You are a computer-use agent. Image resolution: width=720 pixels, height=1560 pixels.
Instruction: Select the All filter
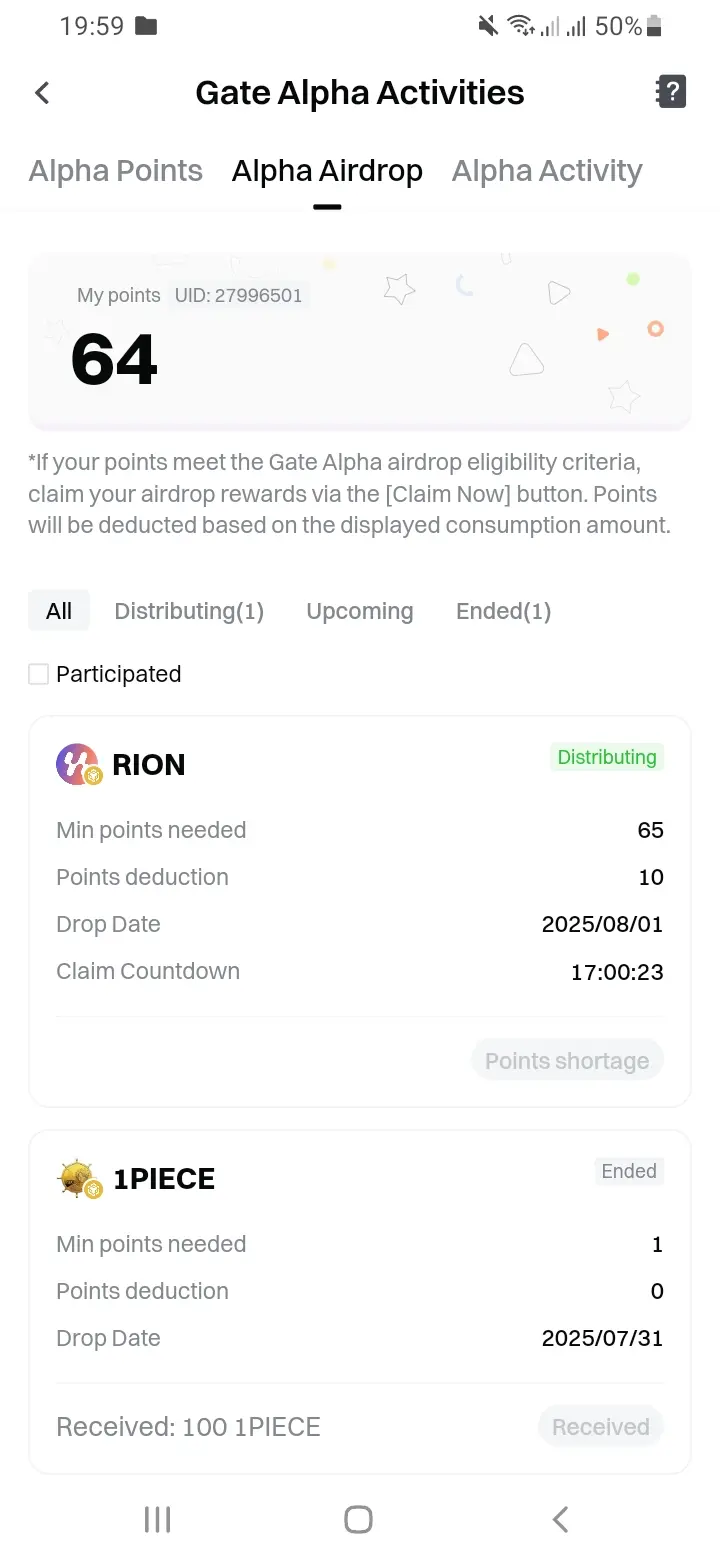click(x=59, y=611)
